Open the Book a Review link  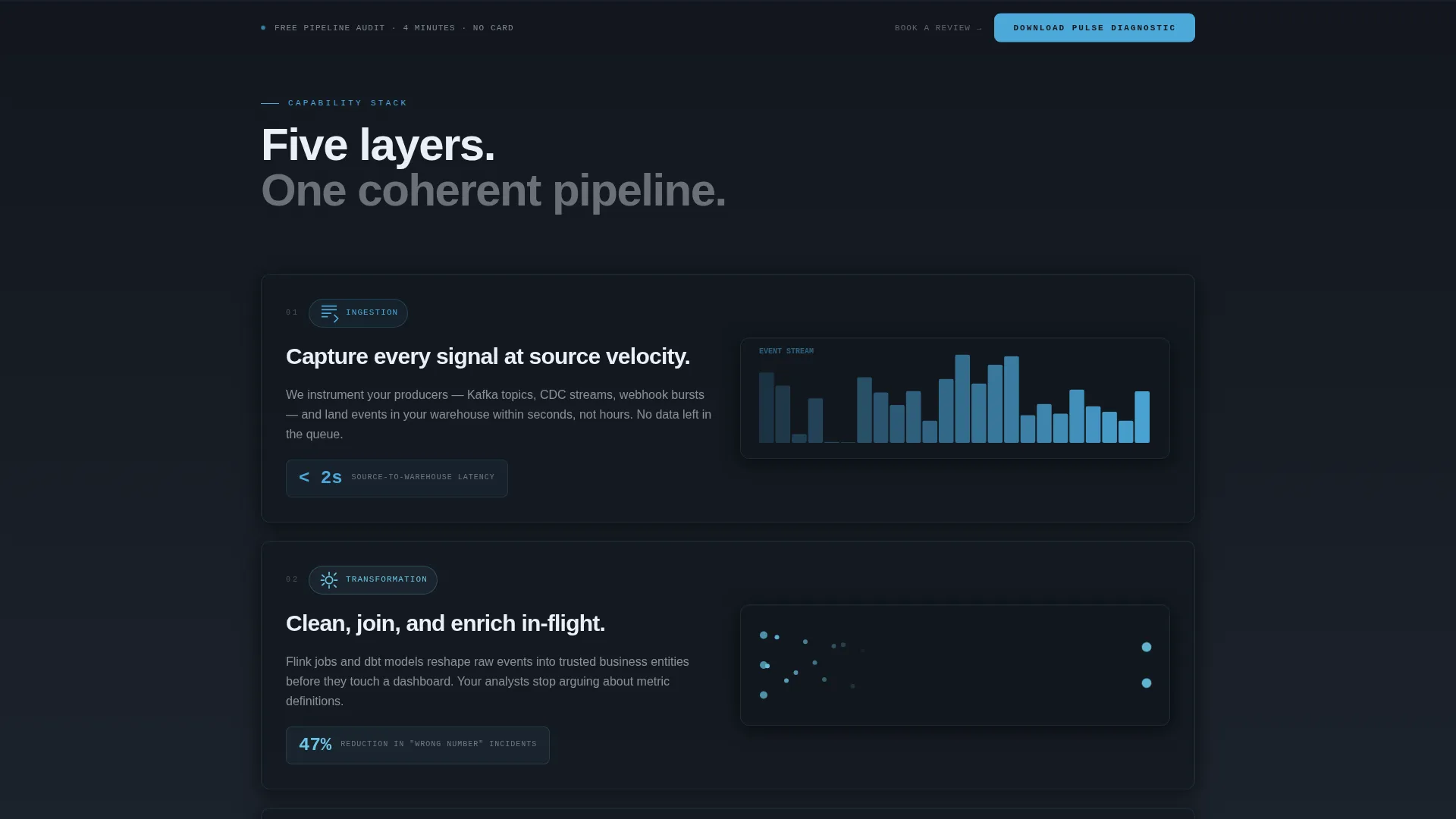click(938, 28)
